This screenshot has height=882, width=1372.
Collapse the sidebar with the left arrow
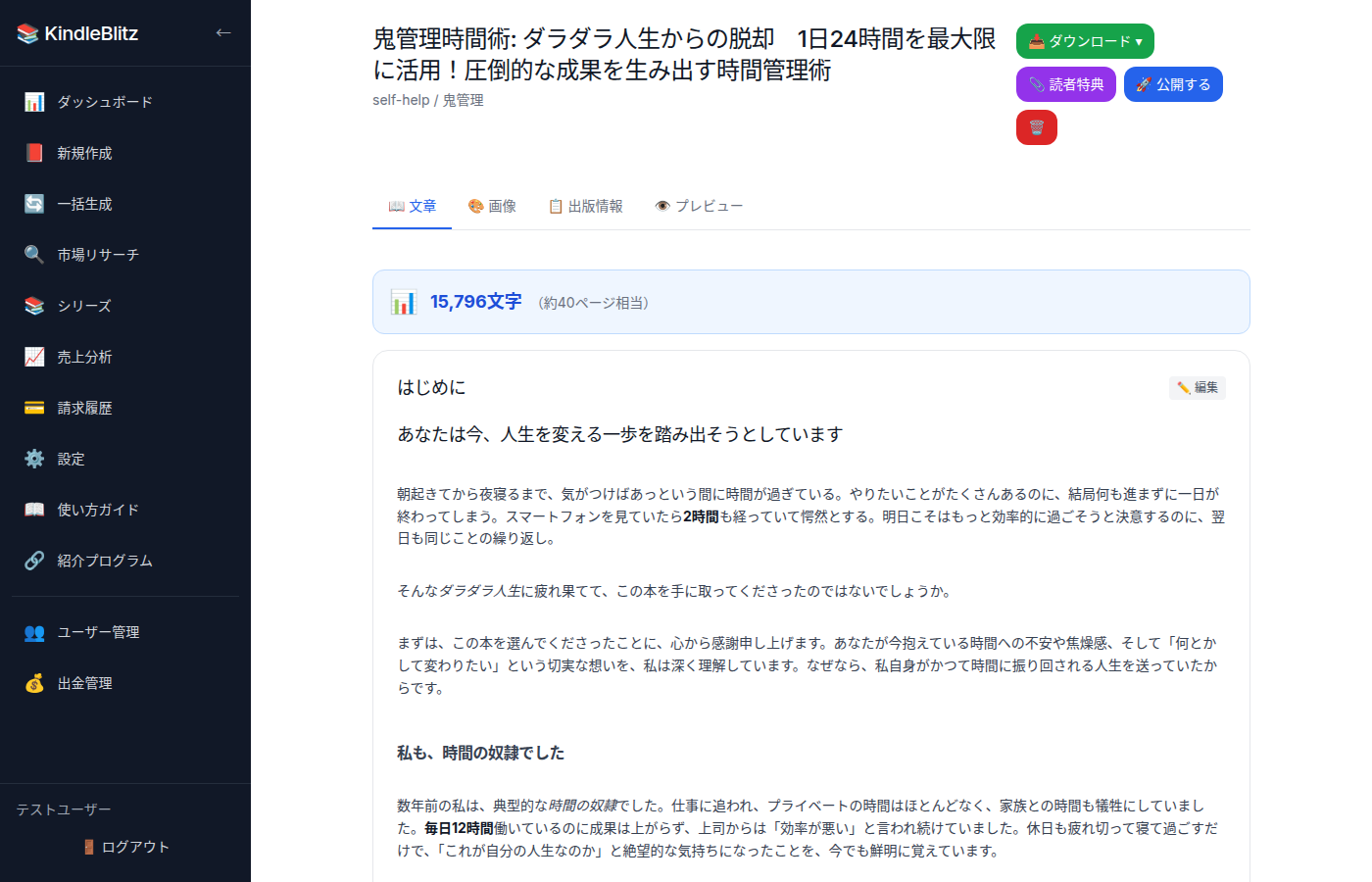[222, 32]
